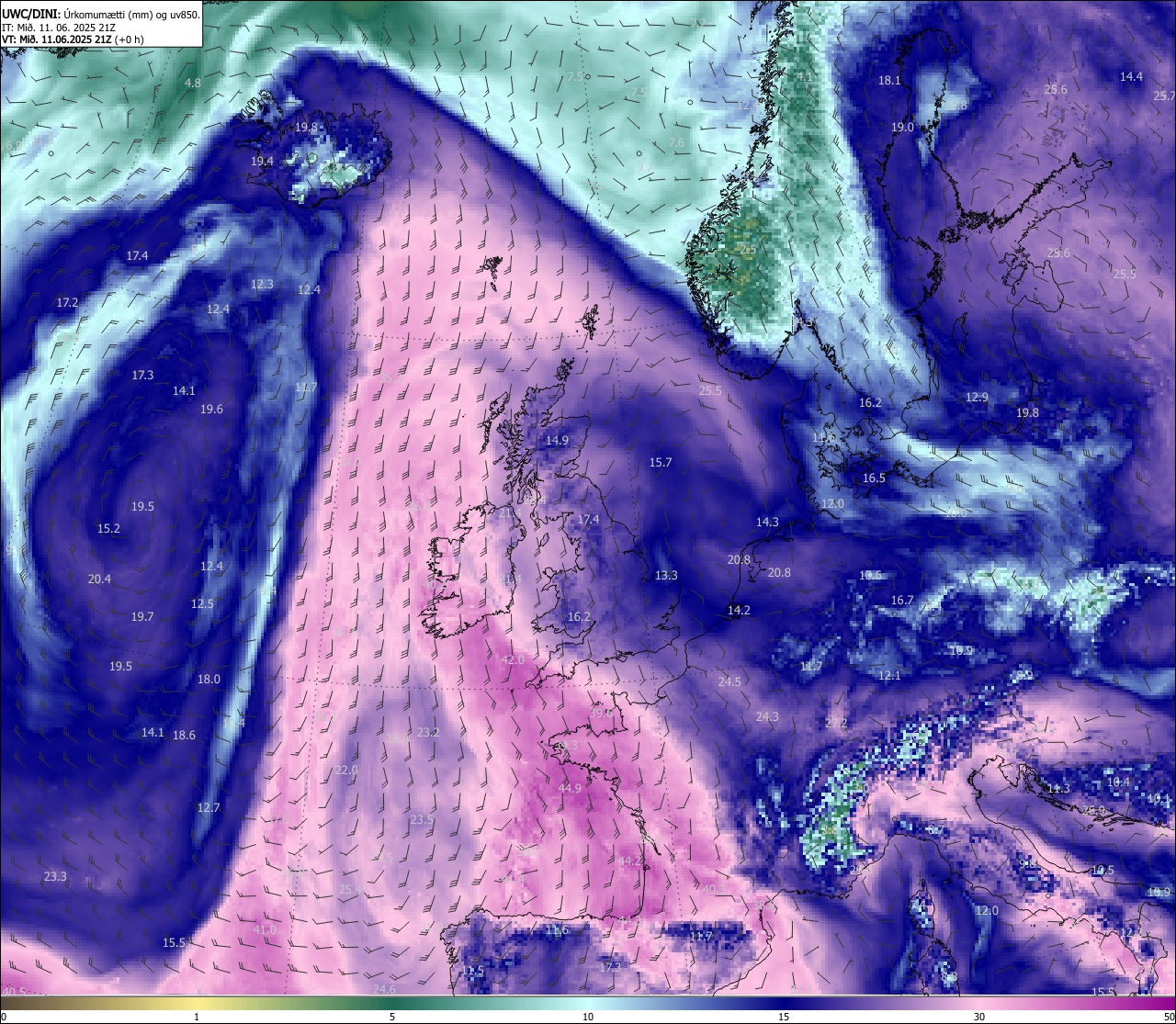
Task: Select the 12.1 map value
Action: (x=889, y=676)
